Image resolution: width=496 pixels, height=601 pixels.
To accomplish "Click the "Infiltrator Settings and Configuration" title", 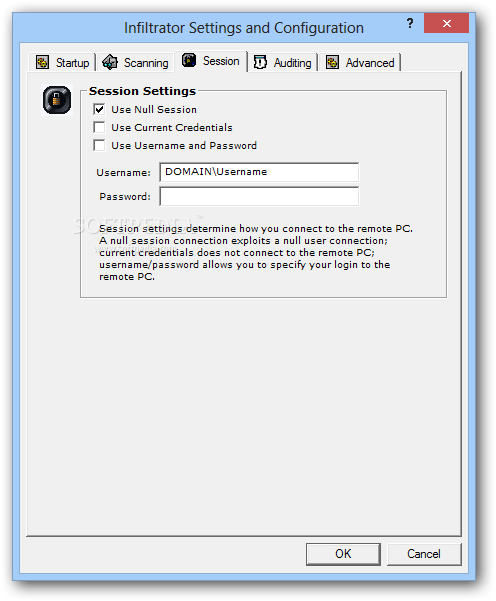I will [x=244, y=28].
